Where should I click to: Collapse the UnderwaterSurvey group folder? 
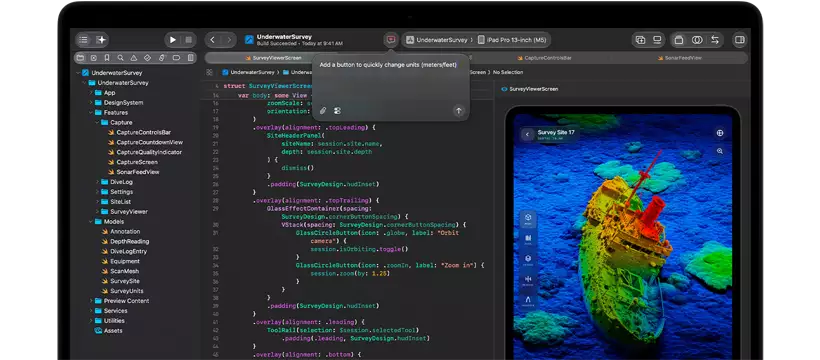(x=84, y=83)
